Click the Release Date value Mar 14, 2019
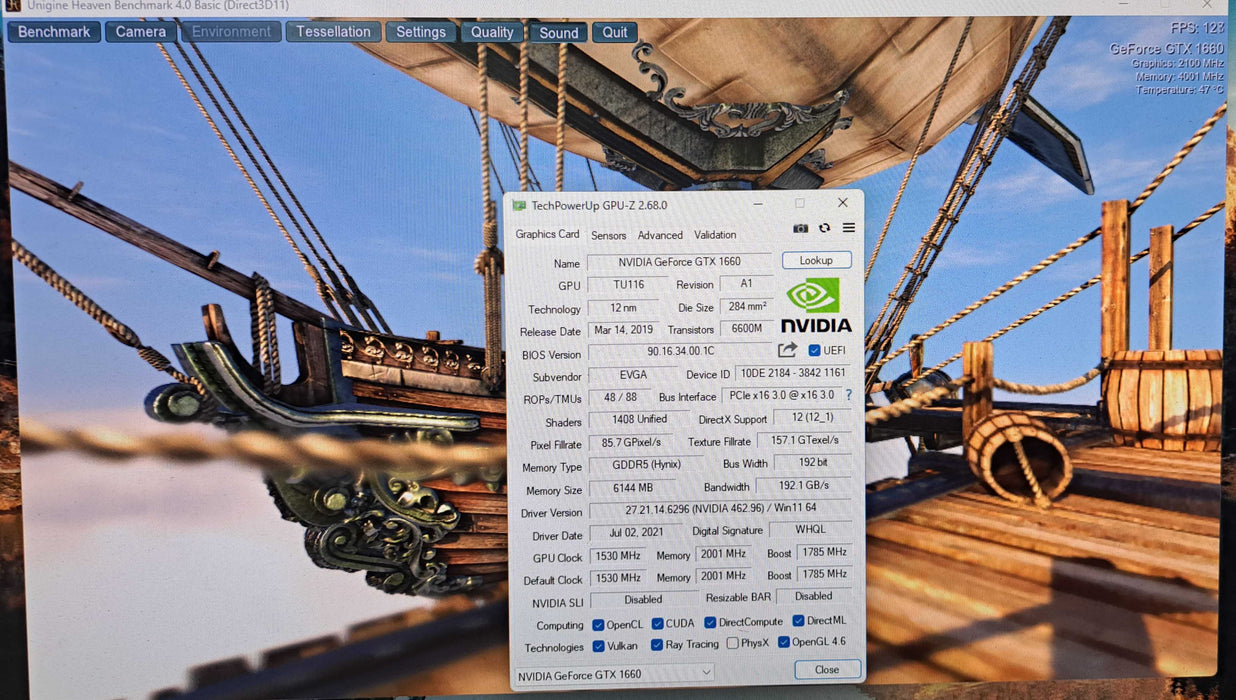The width and height of the screenshot is (1236, 700). coord(622,330)
